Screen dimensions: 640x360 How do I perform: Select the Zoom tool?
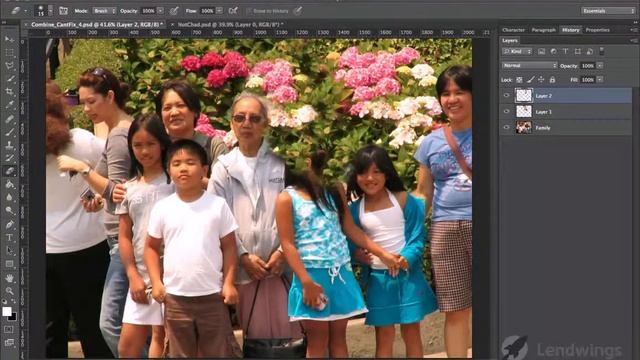click(9, 291)
